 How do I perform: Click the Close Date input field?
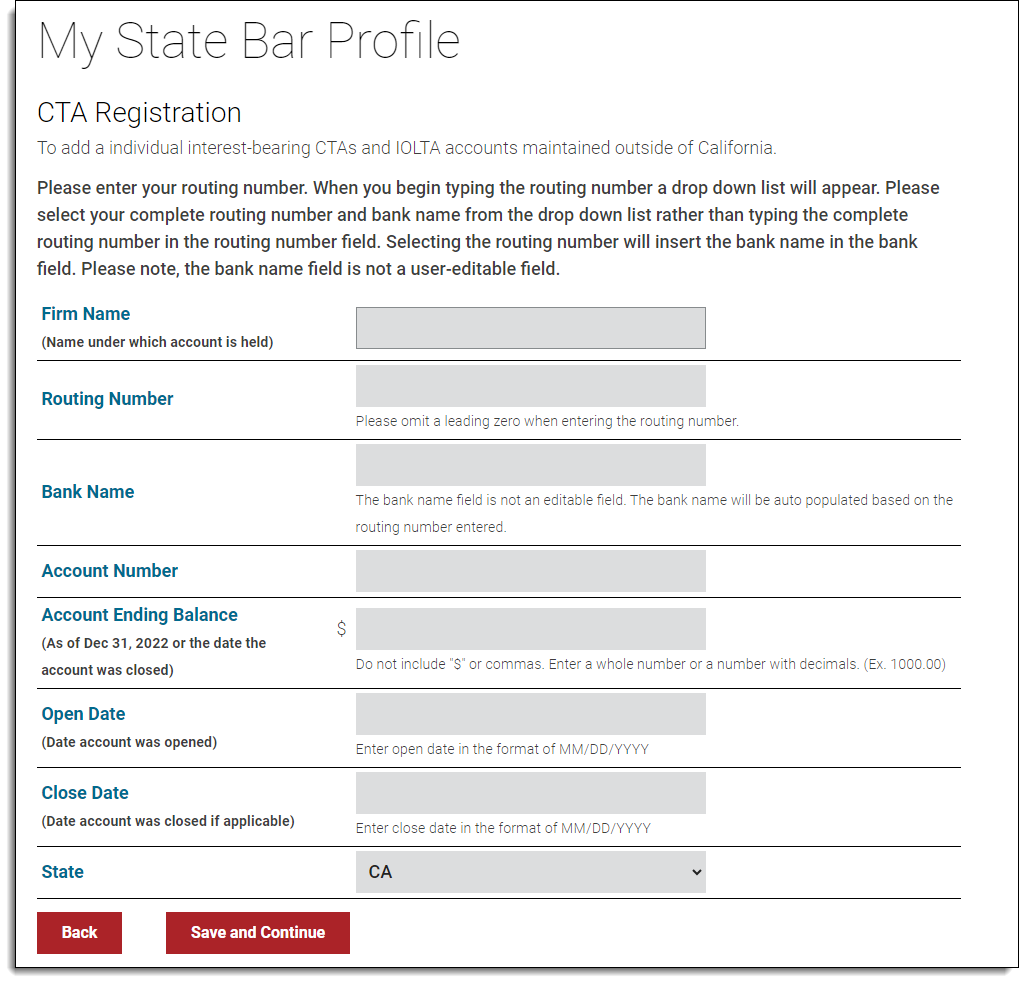[x=530, y=792]
